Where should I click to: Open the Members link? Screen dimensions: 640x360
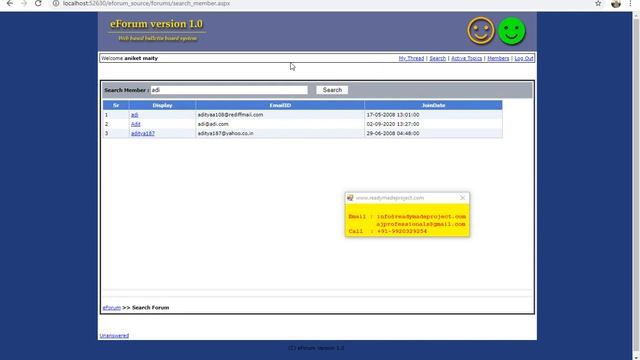coord(498,58)
